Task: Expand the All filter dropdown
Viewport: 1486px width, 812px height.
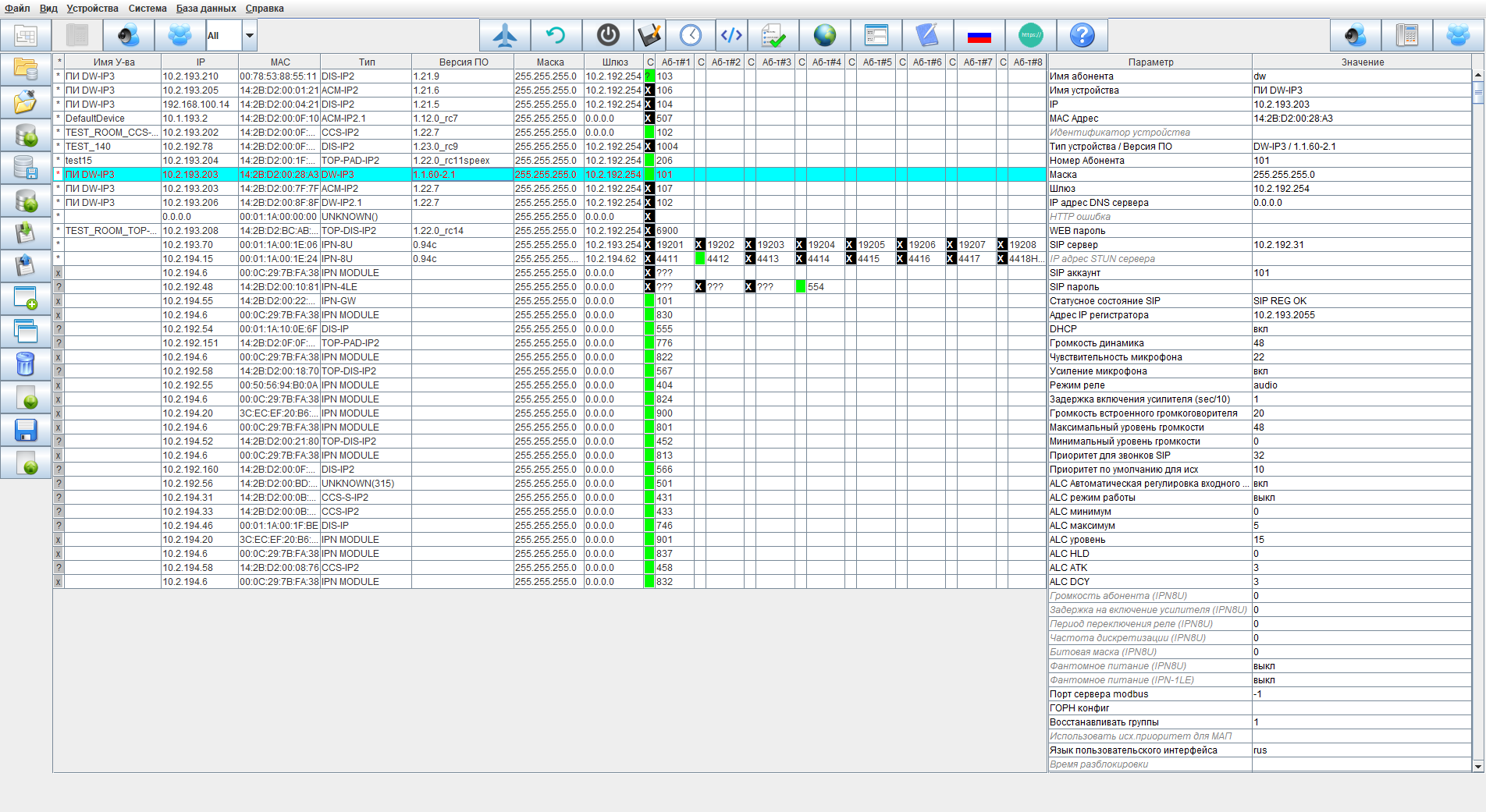Action: [250, 36]
